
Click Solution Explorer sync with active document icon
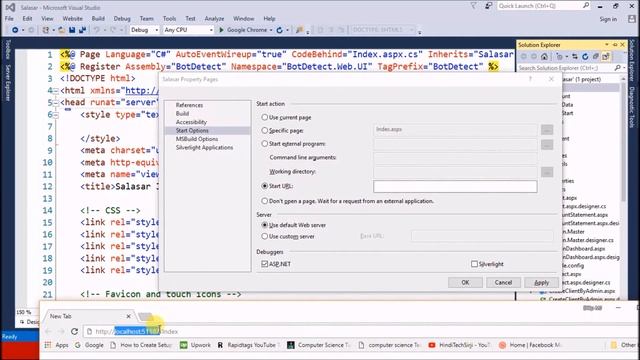tap(575, 56)
